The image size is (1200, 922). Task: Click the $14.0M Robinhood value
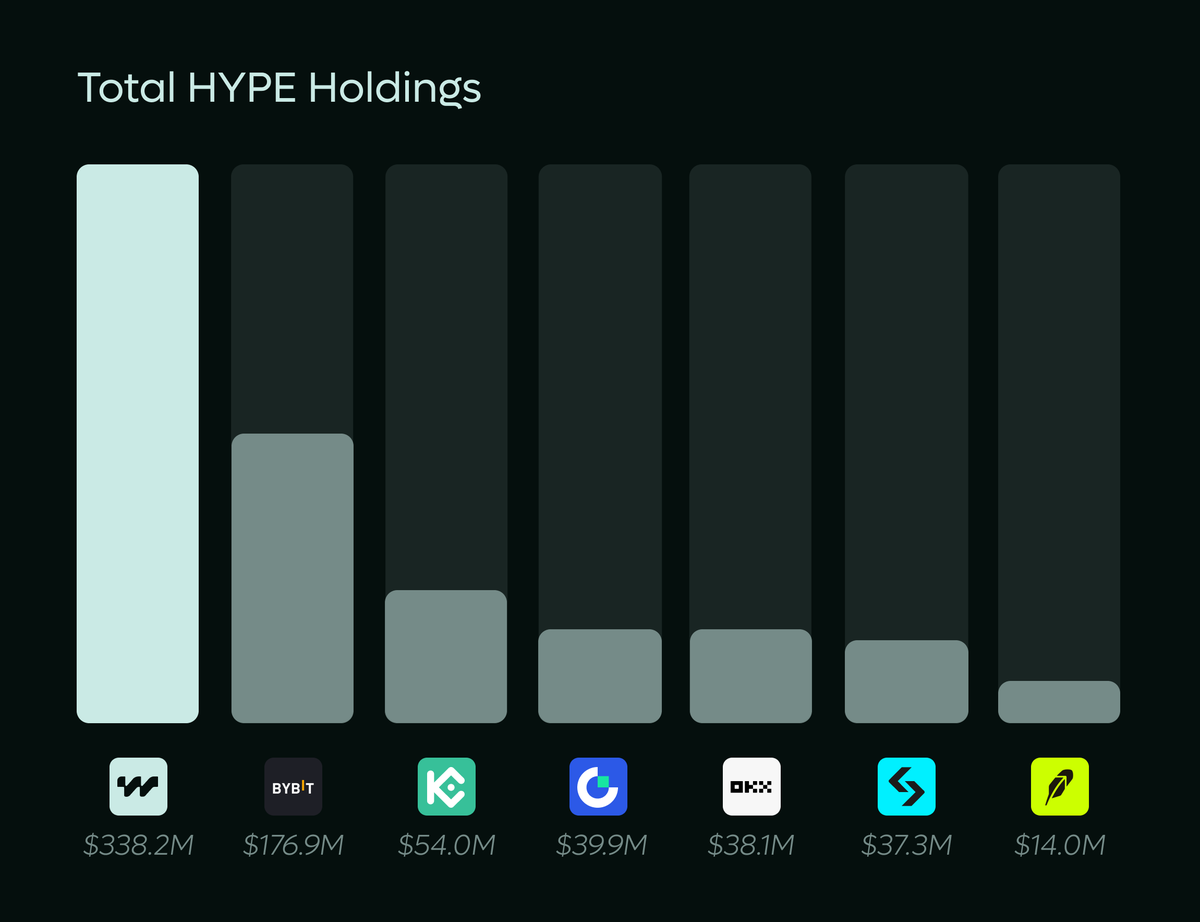(x=1059, y=845)
